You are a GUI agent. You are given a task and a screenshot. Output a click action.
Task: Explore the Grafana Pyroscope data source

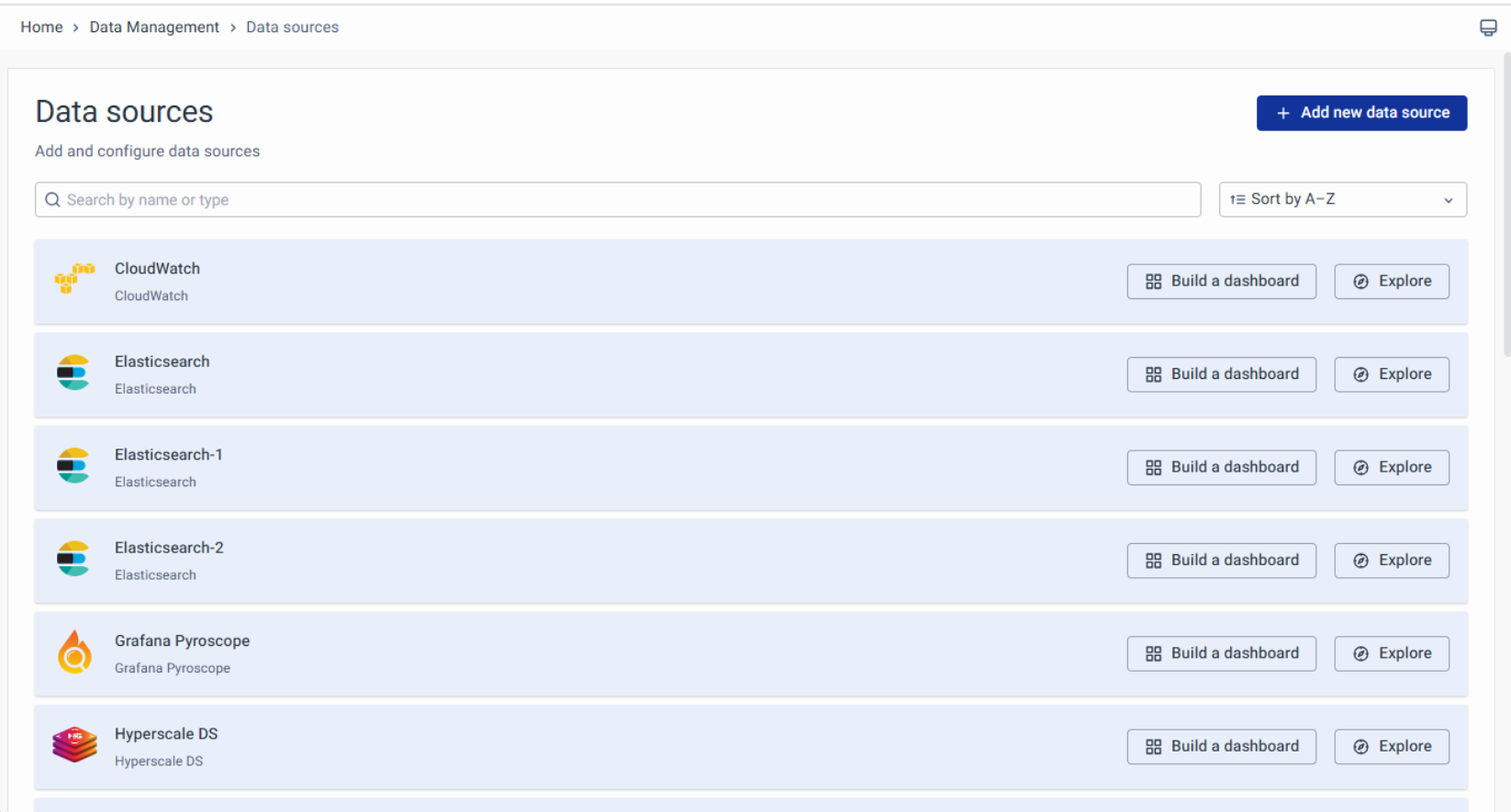click(x=1391, y=653)
